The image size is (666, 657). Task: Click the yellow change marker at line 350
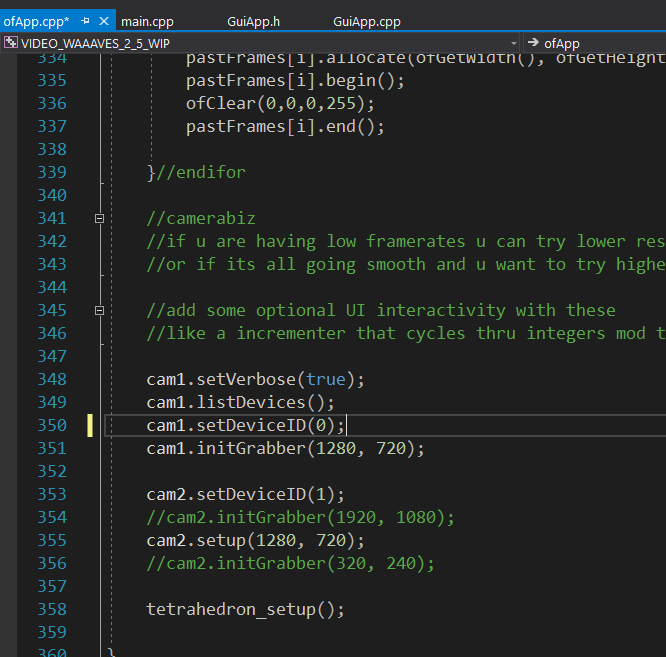click(89, 425)
